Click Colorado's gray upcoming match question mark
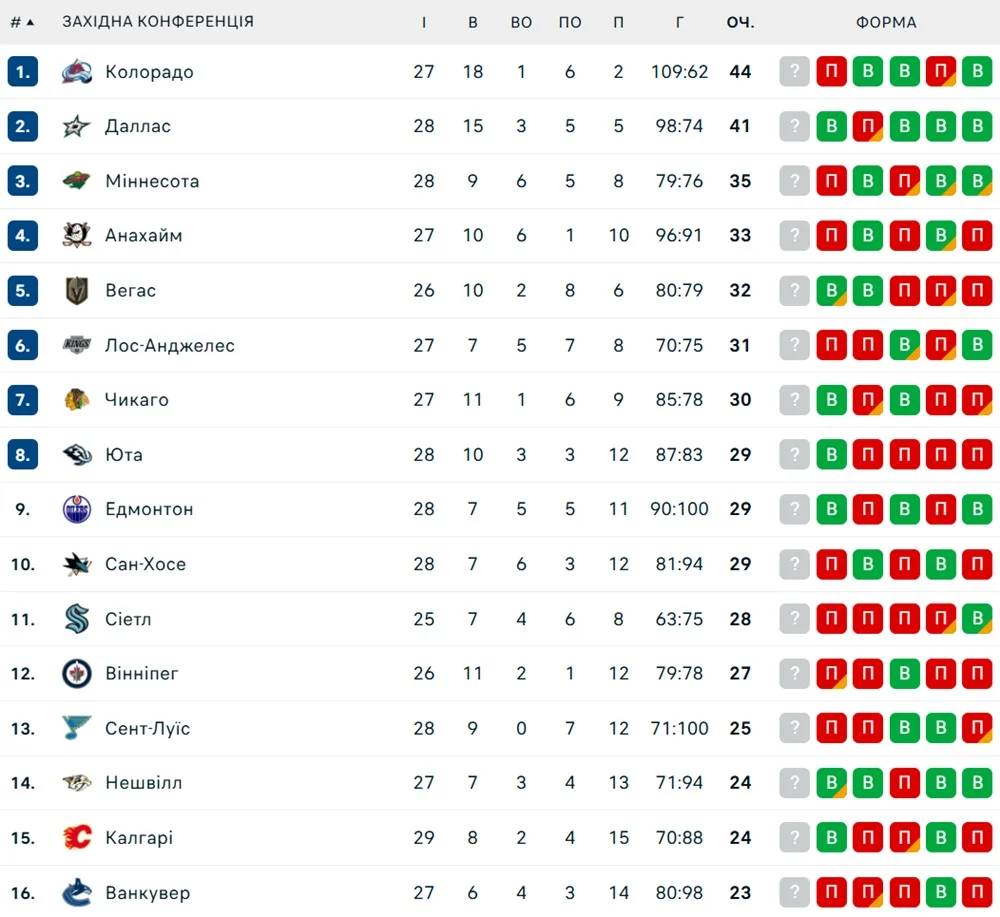The height and width of the screenshot is (917, 1000). 794,72
